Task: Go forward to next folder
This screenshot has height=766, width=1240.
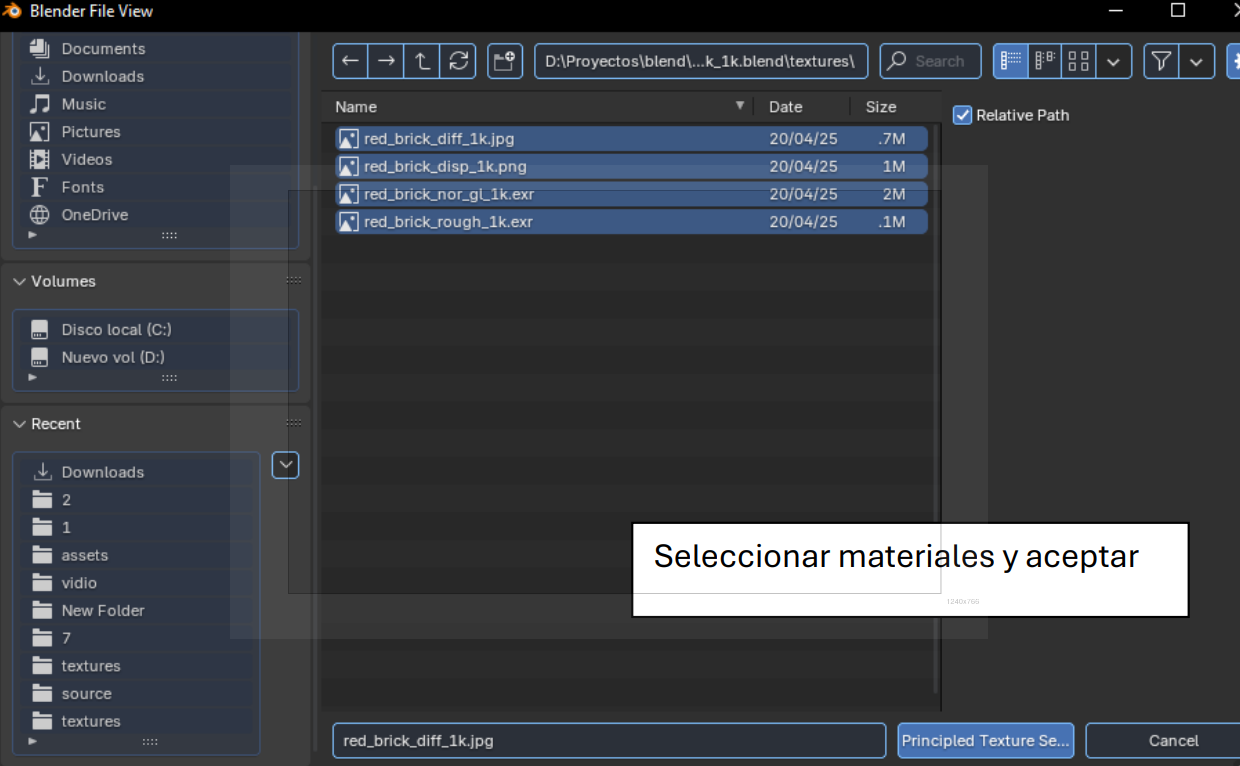Action: [386, 61]
